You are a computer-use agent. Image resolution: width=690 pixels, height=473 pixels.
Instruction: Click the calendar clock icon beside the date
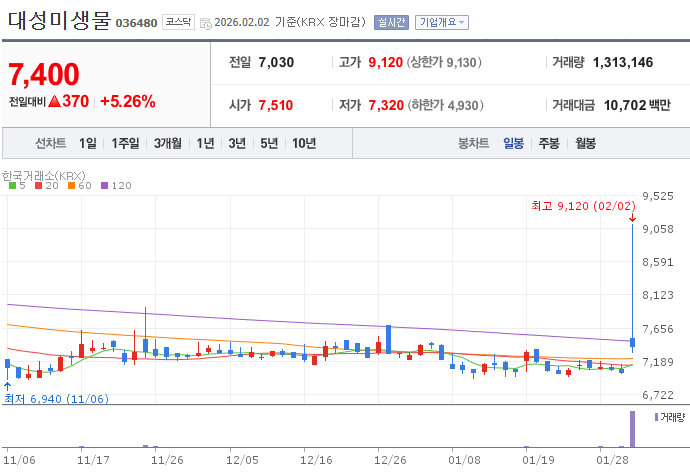point(206,23)
